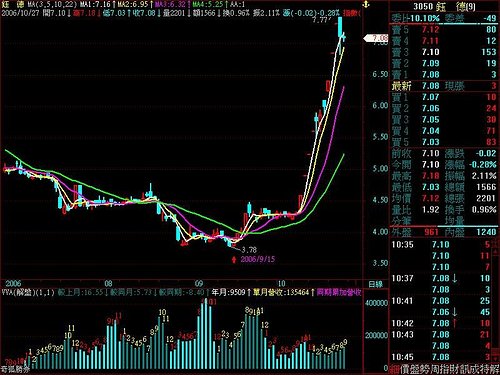Click the green MA4:5.25 legend label
The image size is (500, 375).
pyautogui.click(x=207, y=4)
